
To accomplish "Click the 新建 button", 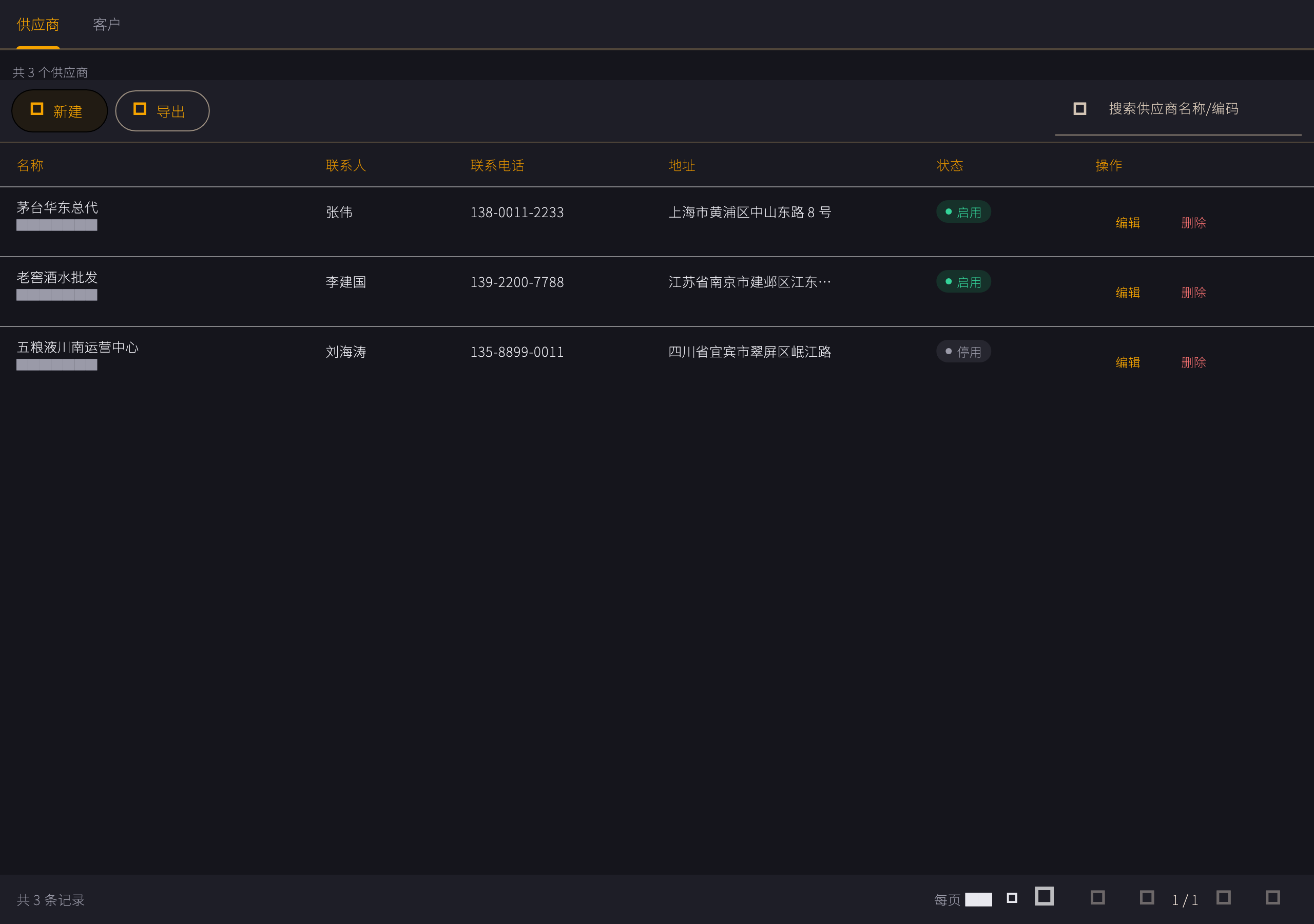I will tap(60, 111).
